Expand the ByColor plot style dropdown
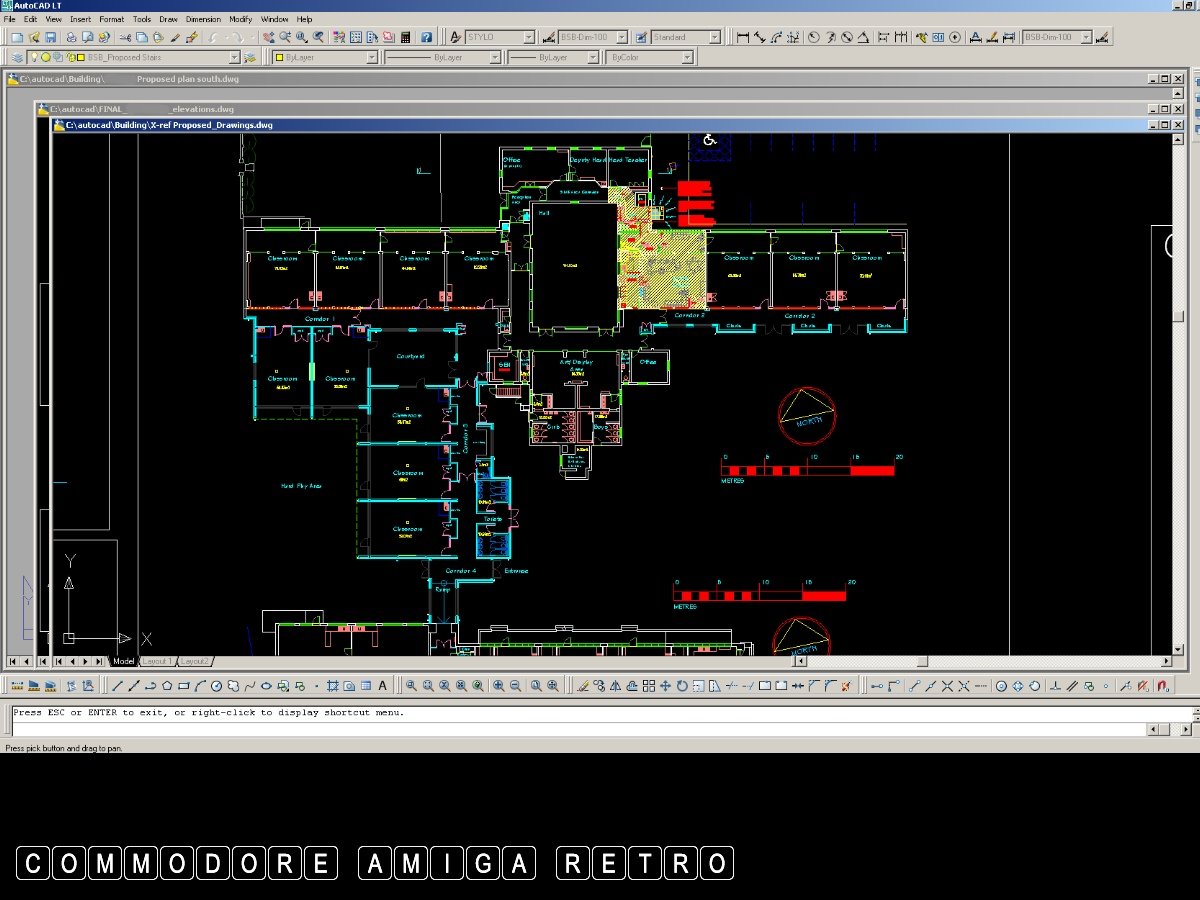The height and width of the screenshot is (900, 1200). pos(687,58)
